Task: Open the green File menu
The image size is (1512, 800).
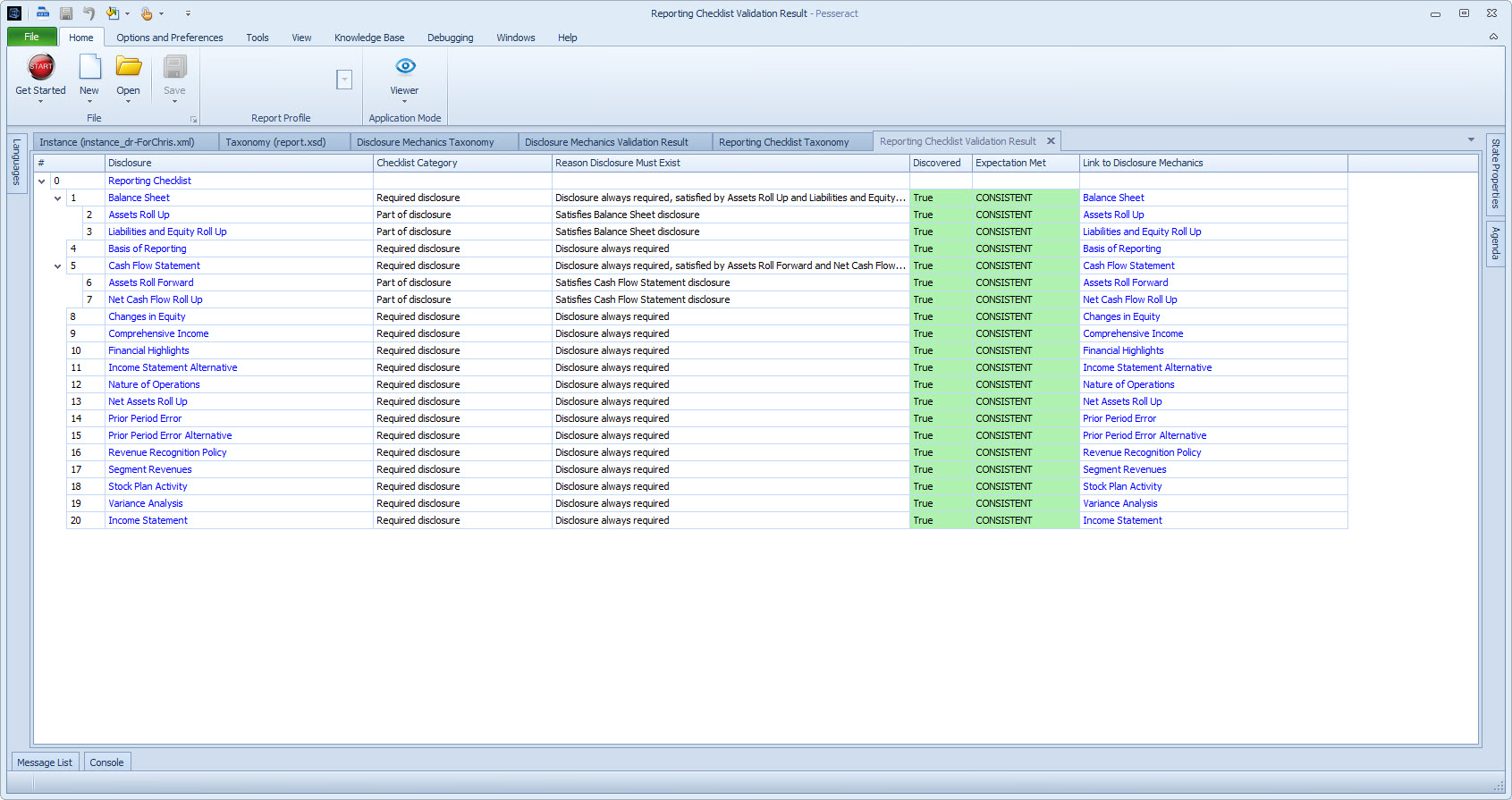Action: (x=31, y=37)
